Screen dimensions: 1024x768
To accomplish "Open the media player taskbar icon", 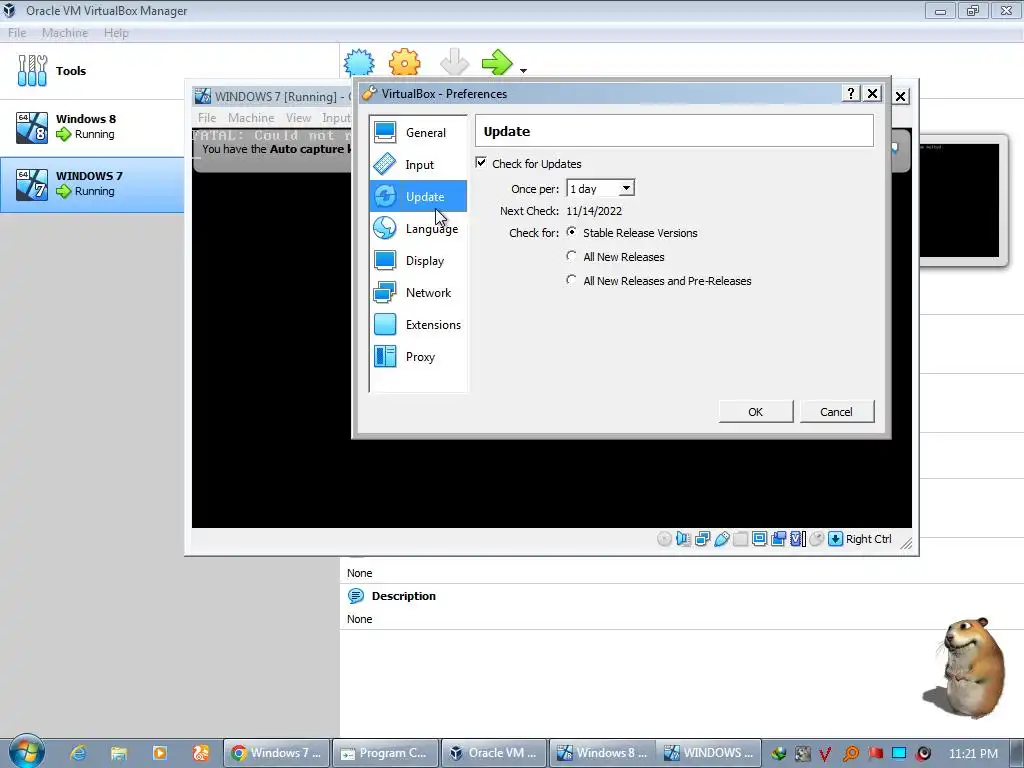I will pos(160,753).
